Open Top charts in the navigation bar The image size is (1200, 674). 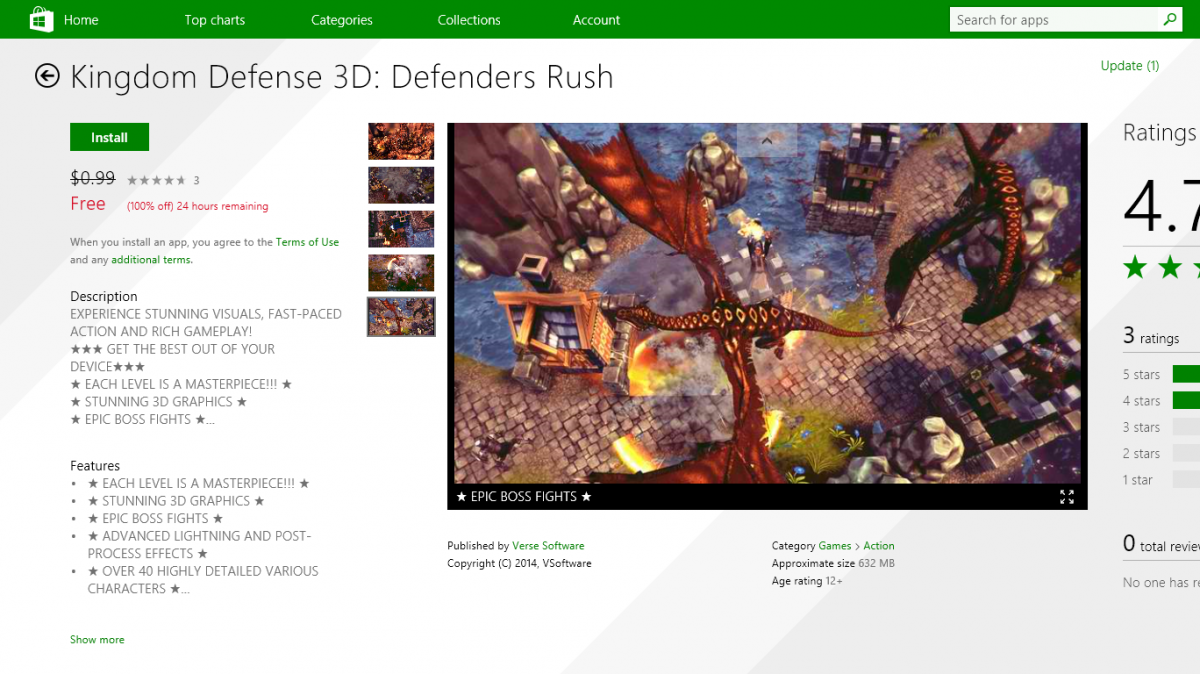[x=215, y=20]
